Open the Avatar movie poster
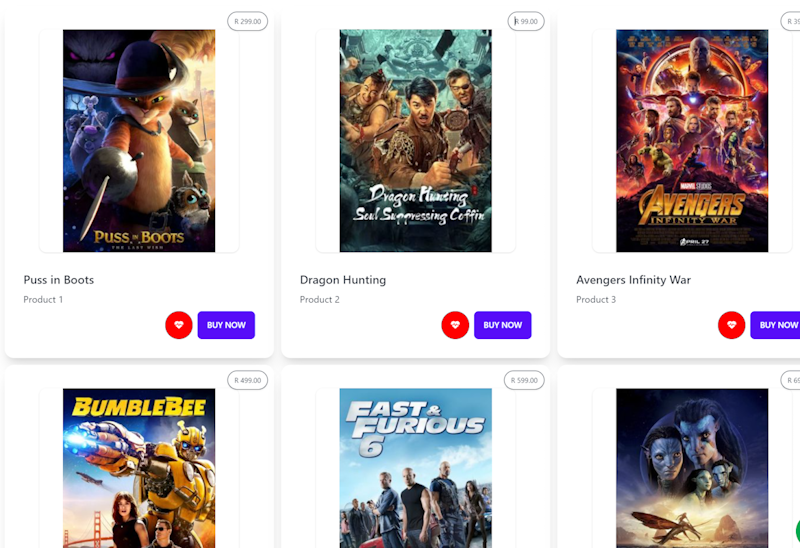 coord(692,468)
